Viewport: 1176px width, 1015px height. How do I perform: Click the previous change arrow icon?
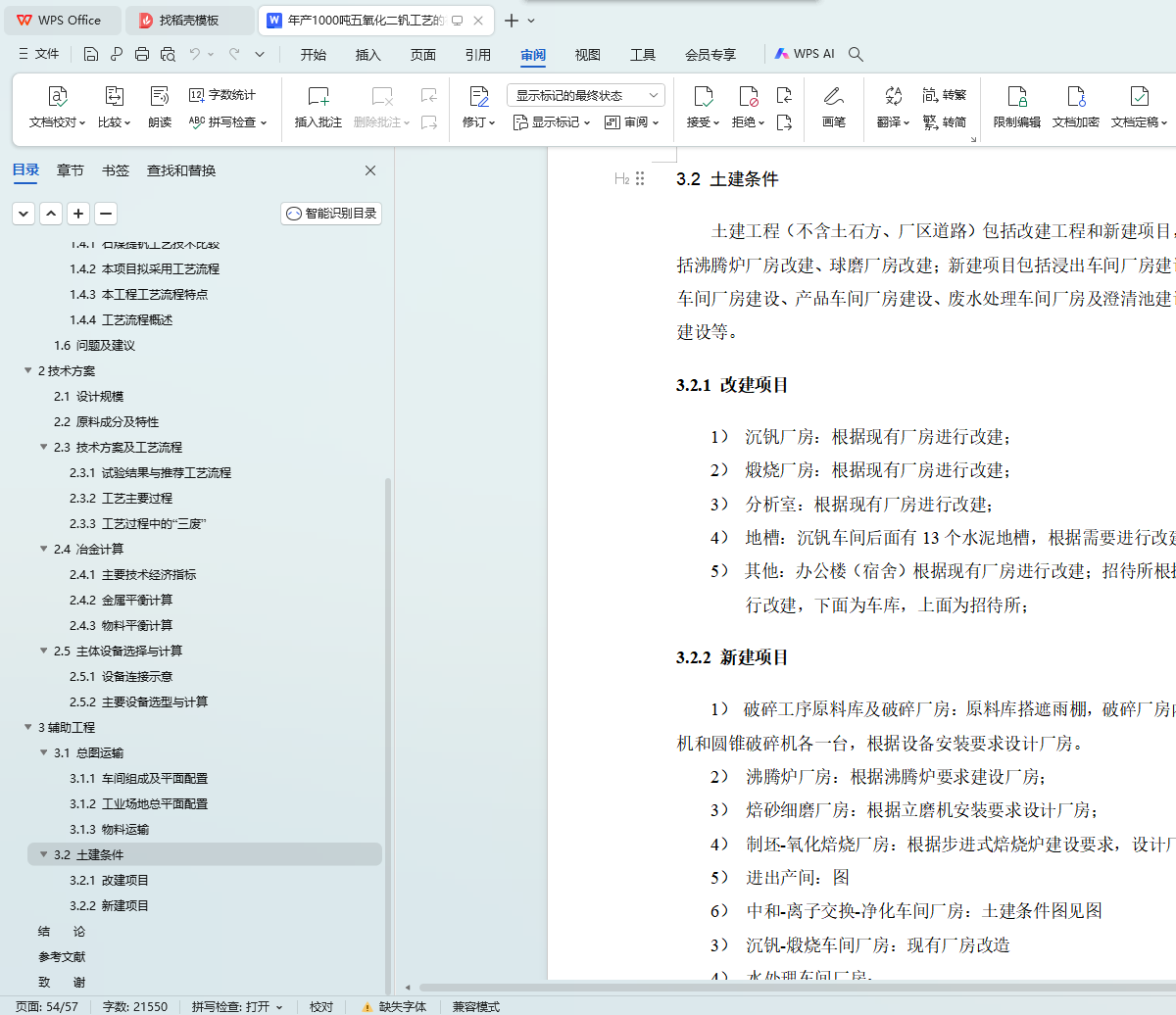(784, 95)
